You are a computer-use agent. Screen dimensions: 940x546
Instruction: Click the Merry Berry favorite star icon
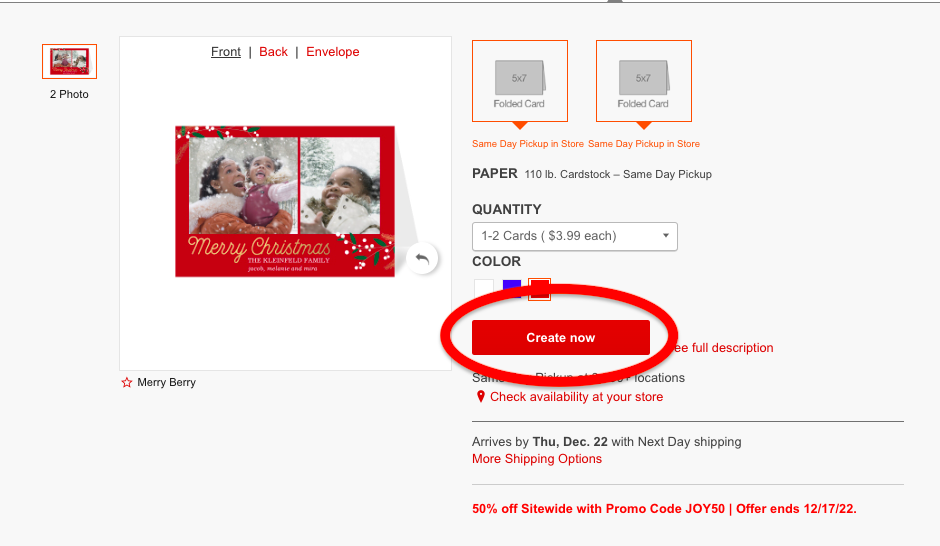pos(126,382)
